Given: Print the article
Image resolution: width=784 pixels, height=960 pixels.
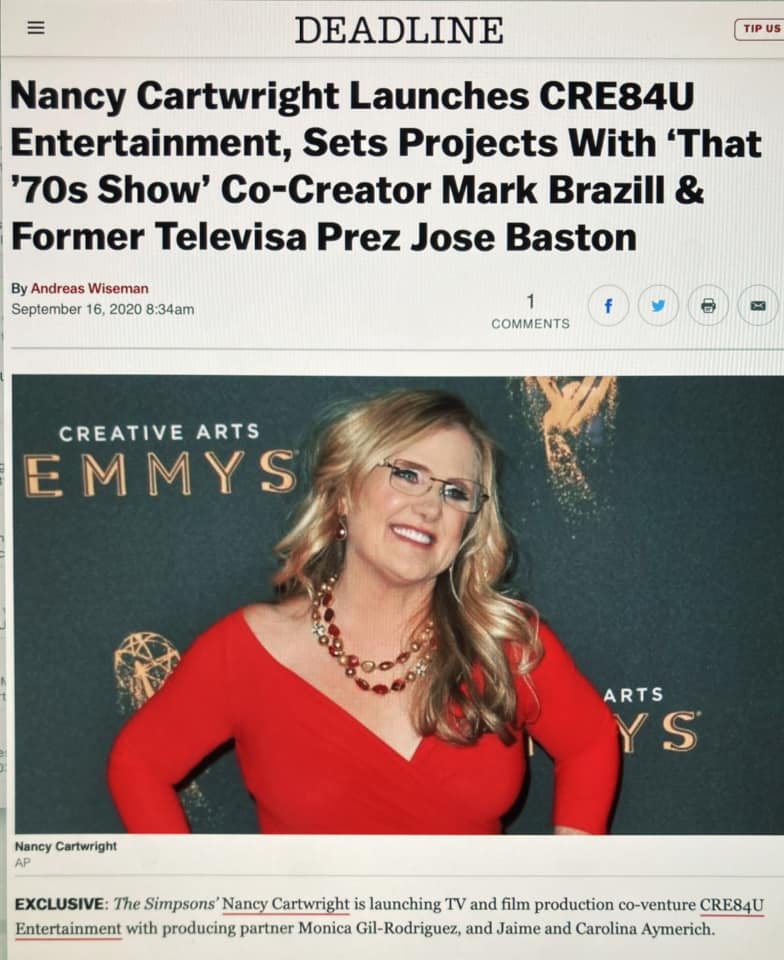Looking at the screenshot, I should [x=708, y=305].
